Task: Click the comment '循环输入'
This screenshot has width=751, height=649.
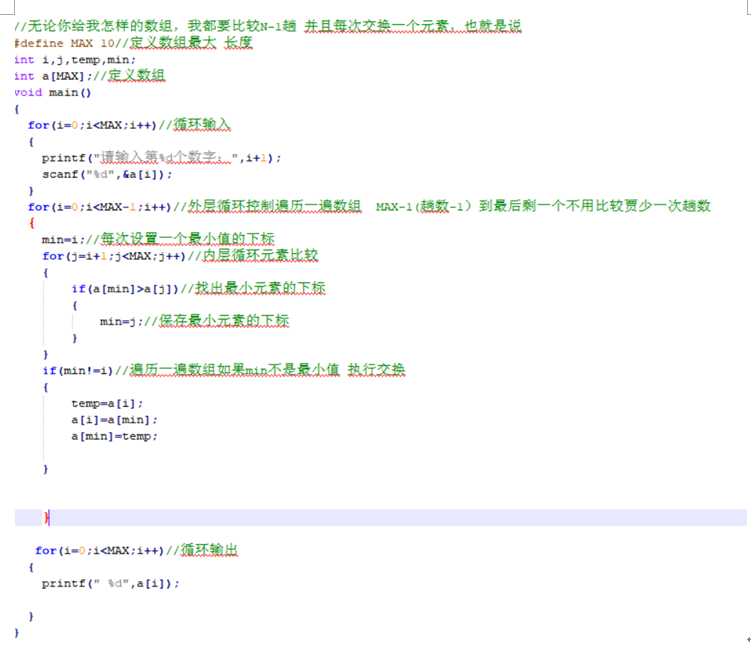Action: 202,125
